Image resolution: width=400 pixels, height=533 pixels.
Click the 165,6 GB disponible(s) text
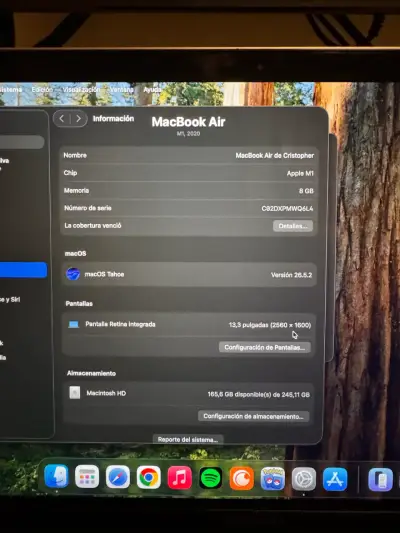point(259,394)
